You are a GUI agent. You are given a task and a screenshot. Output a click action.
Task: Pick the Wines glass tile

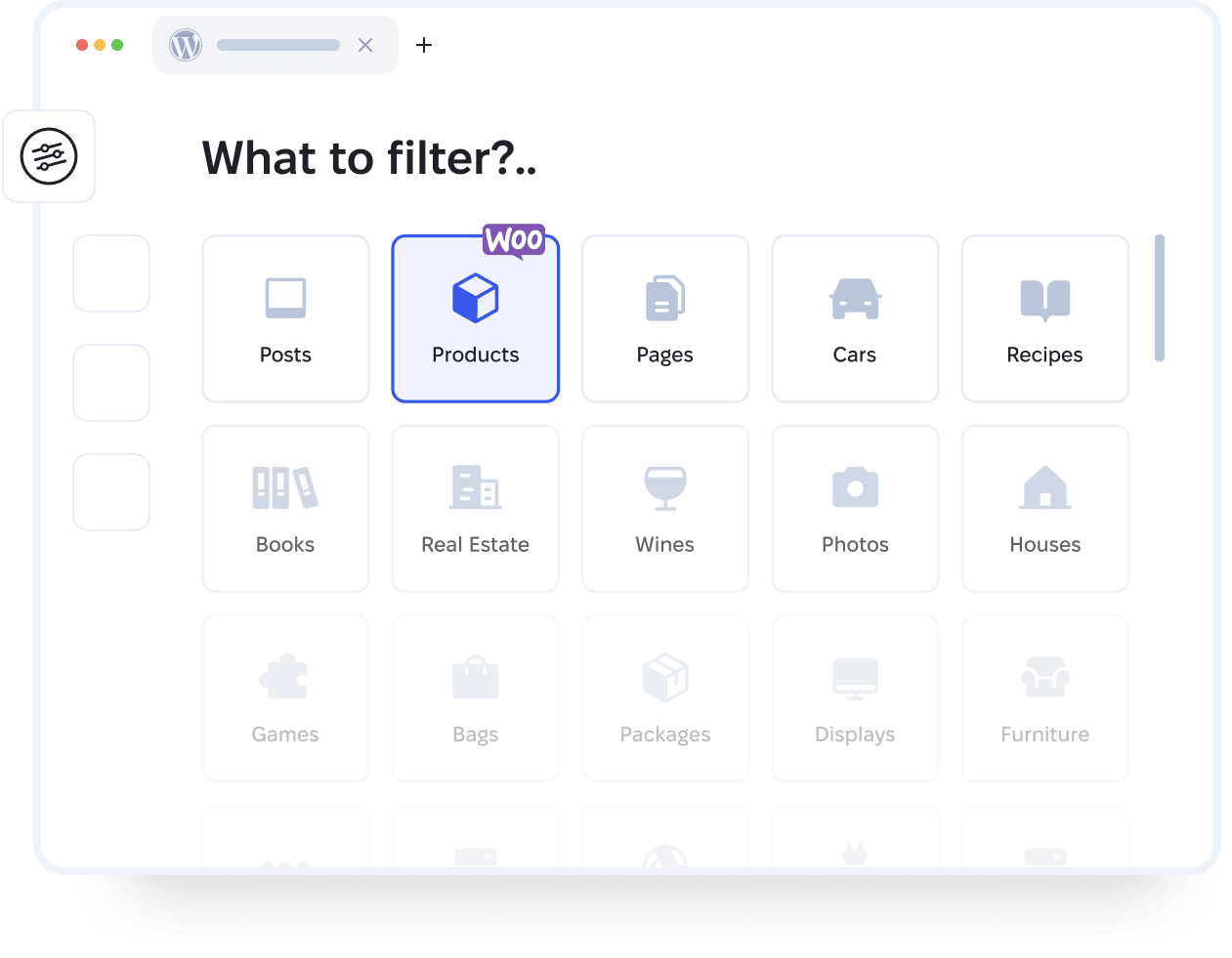tap(664, 508)
